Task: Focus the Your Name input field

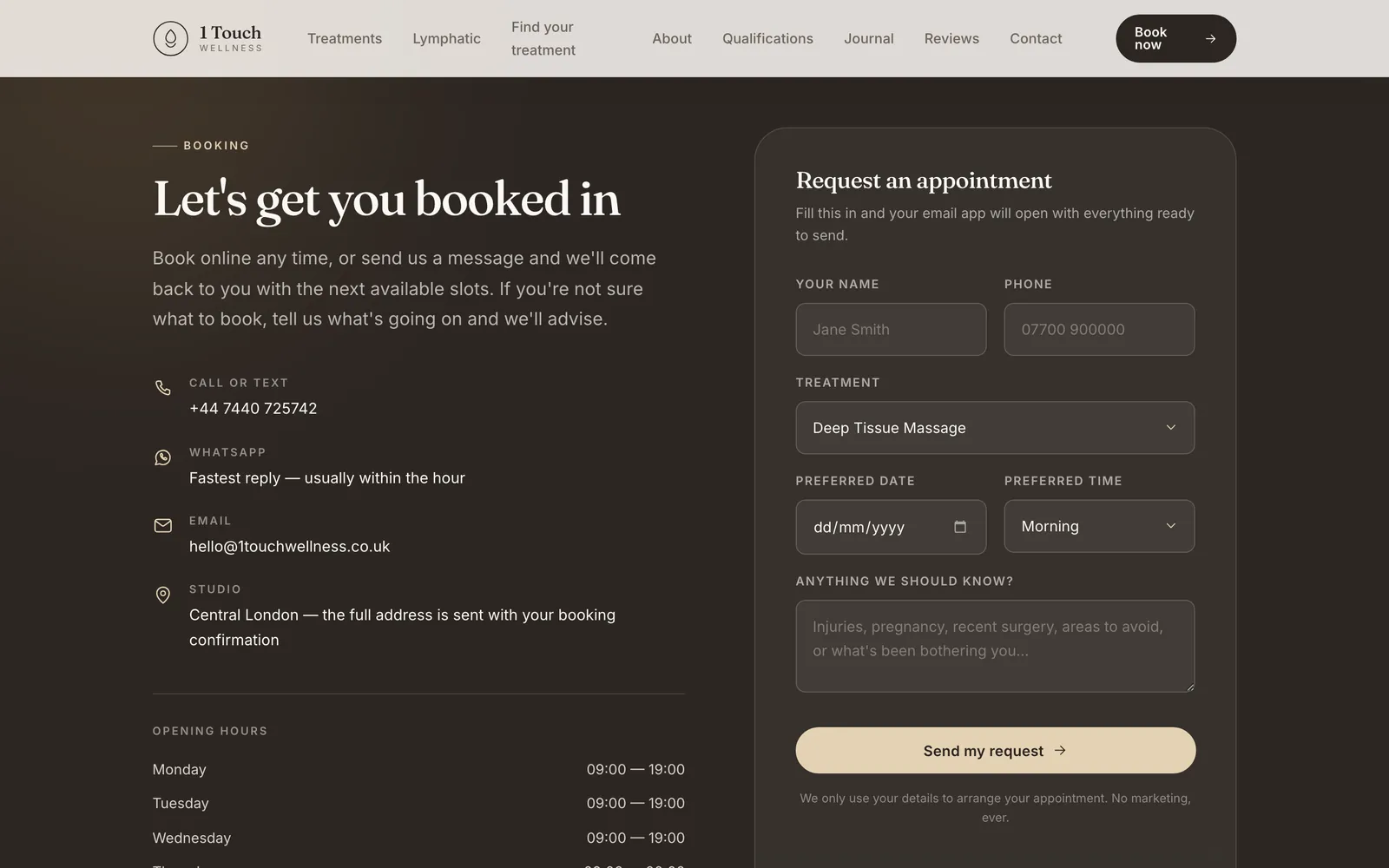Action: 891,329
